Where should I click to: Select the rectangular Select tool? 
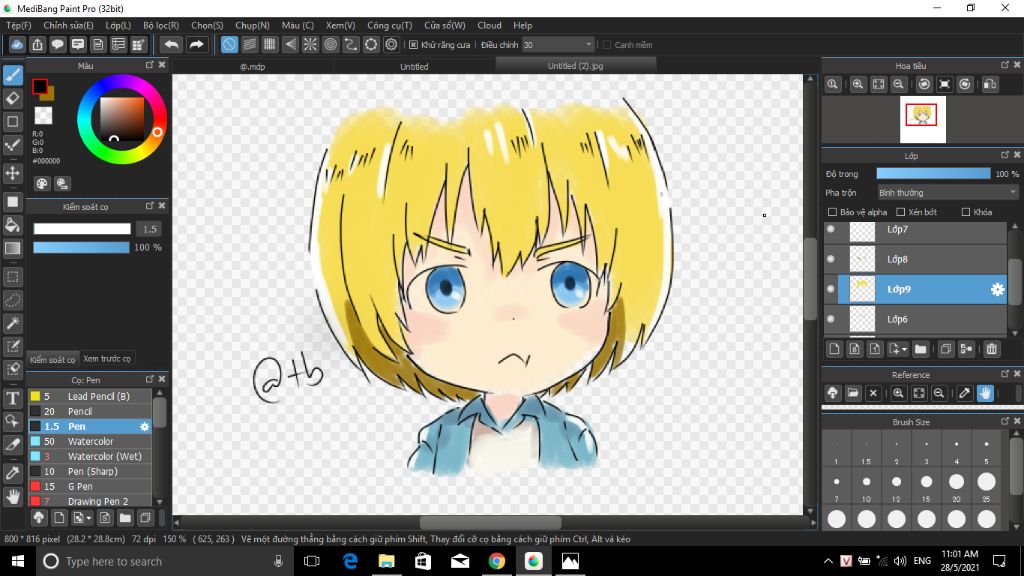12,277
